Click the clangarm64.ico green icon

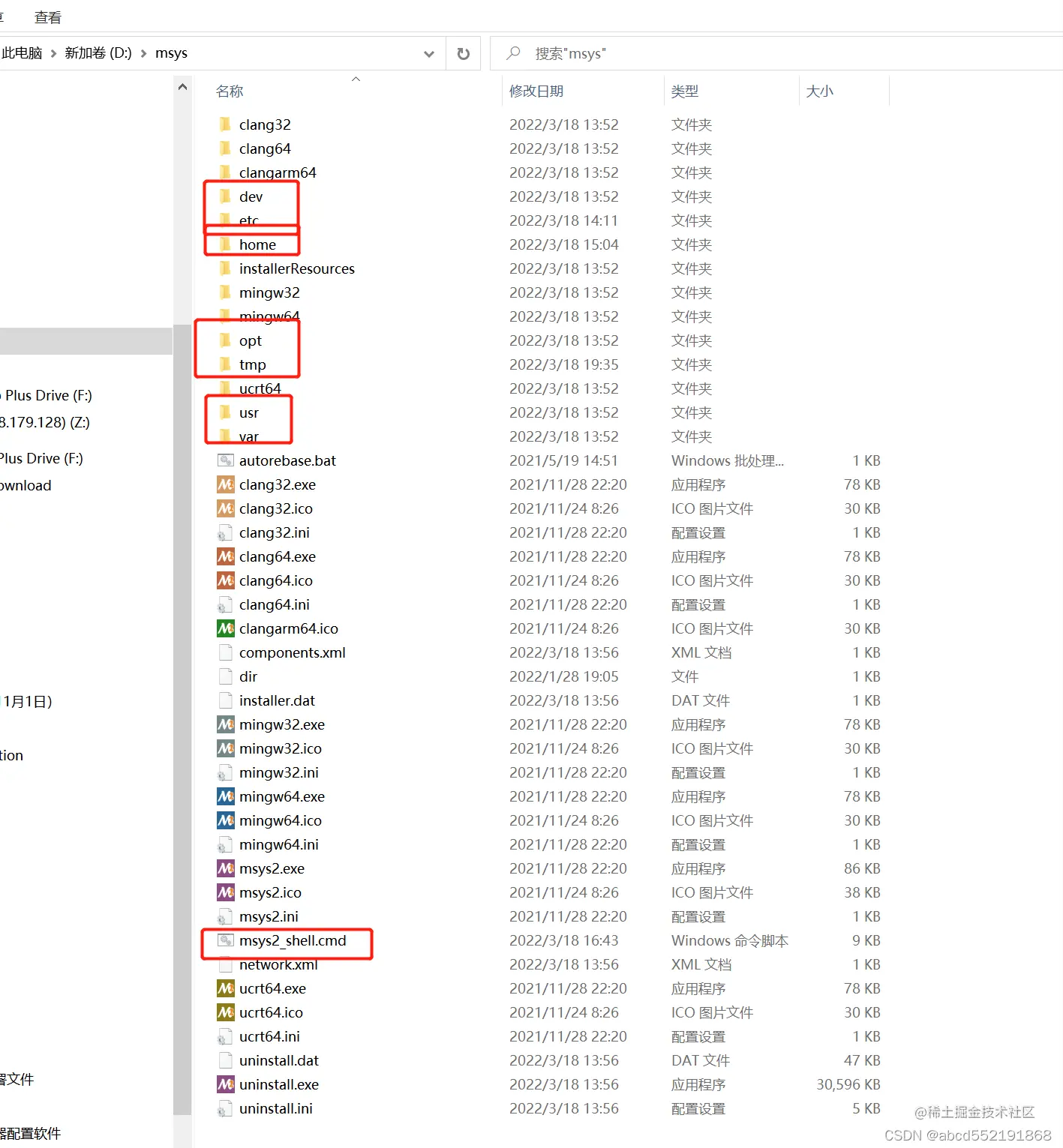point(226,628)
